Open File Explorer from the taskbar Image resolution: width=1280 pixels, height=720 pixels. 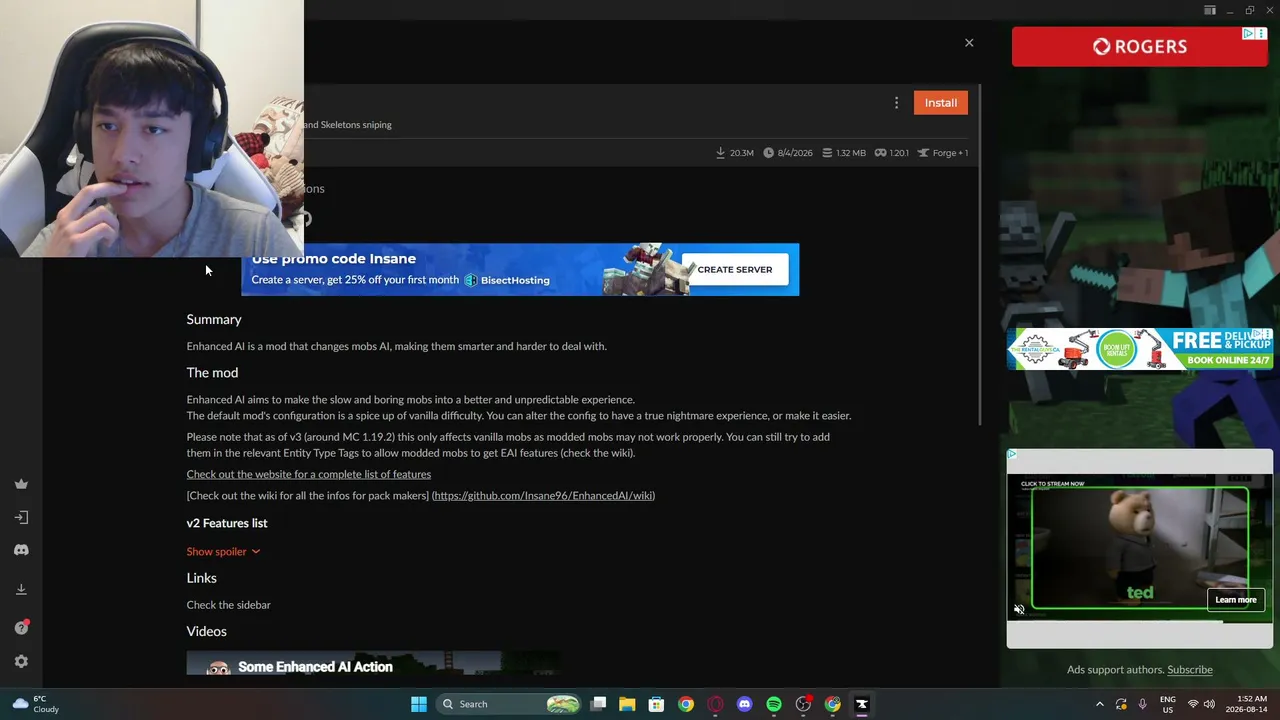(x=627, y=704)
